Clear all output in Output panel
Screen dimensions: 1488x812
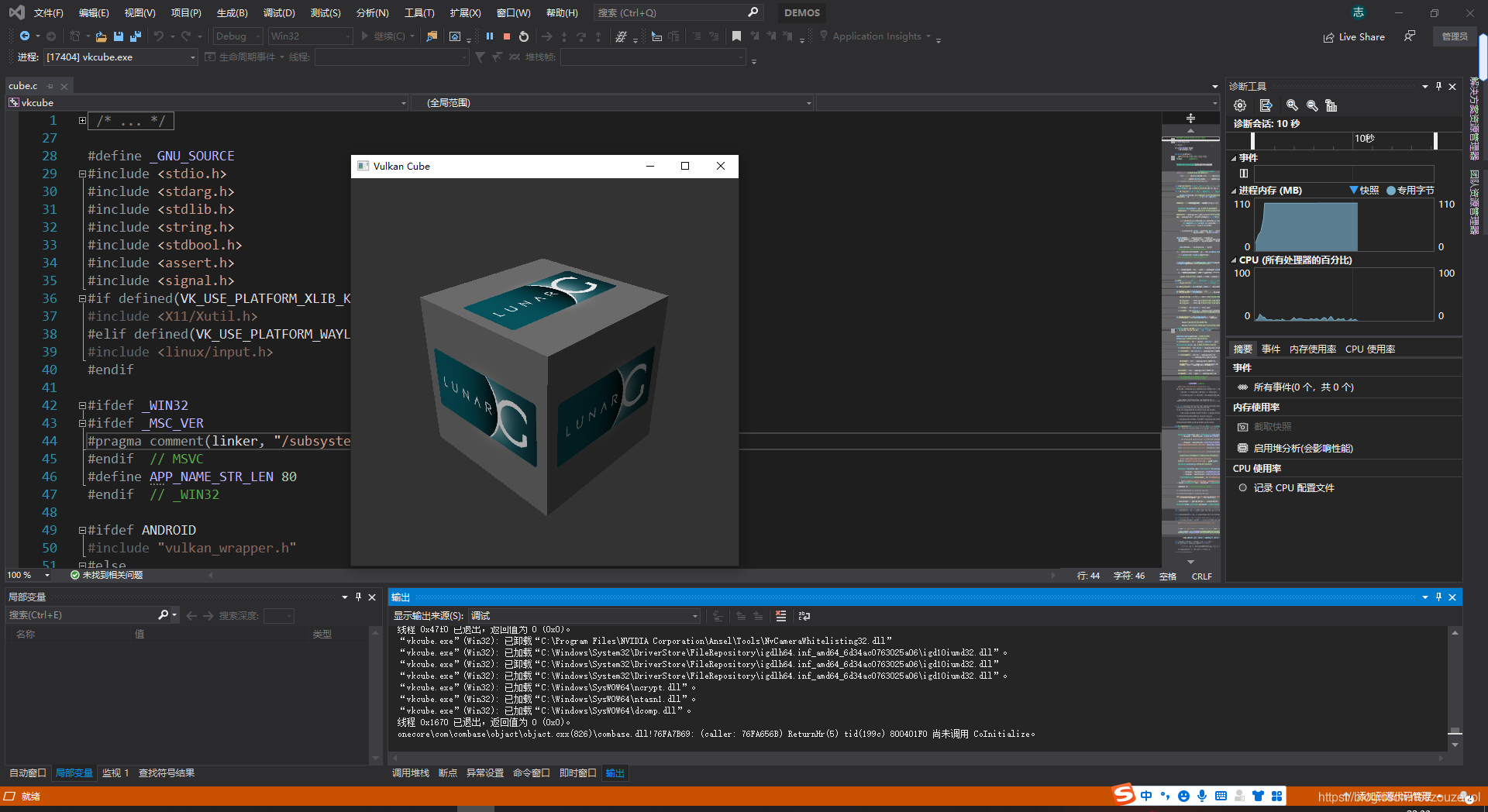click(x=780, y=616)
